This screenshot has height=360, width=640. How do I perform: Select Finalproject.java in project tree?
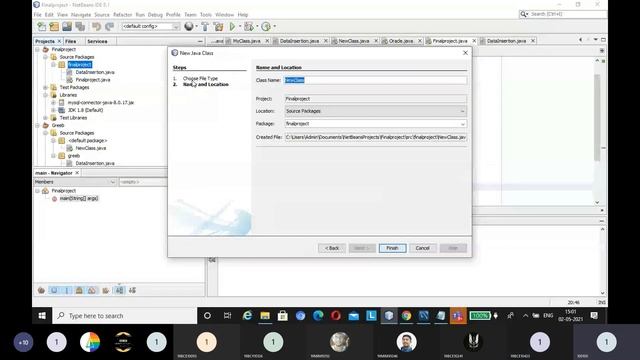[x=93, y=80]
